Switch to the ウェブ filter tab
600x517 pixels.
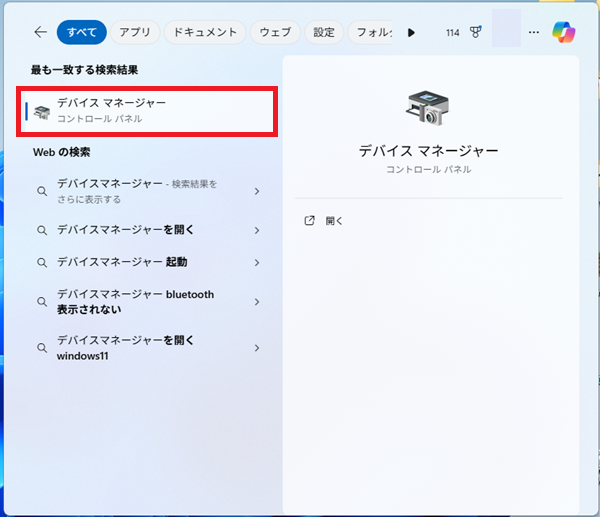pos(275,32)
